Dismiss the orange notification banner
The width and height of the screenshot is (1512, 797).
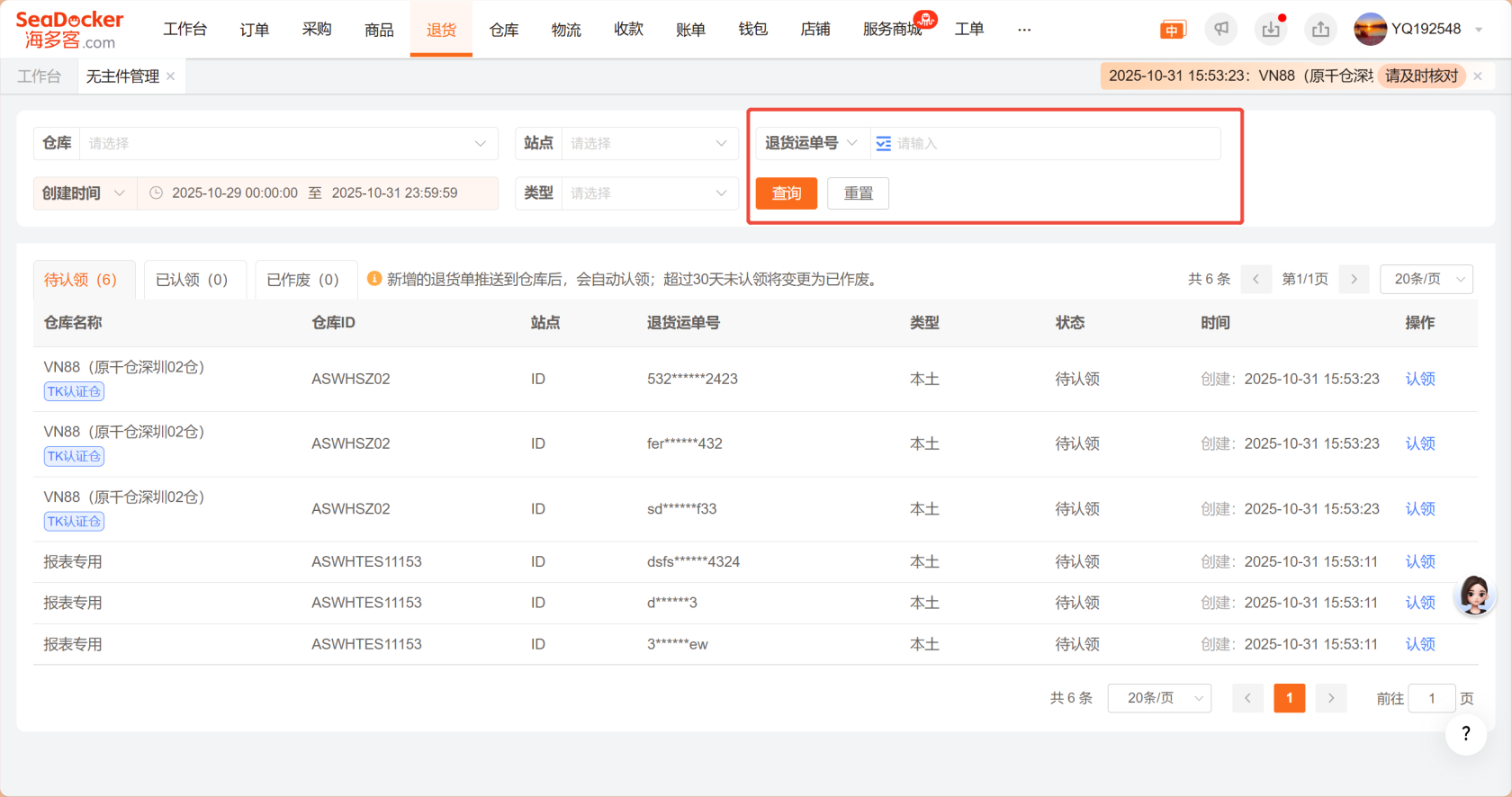point(1478,76)
